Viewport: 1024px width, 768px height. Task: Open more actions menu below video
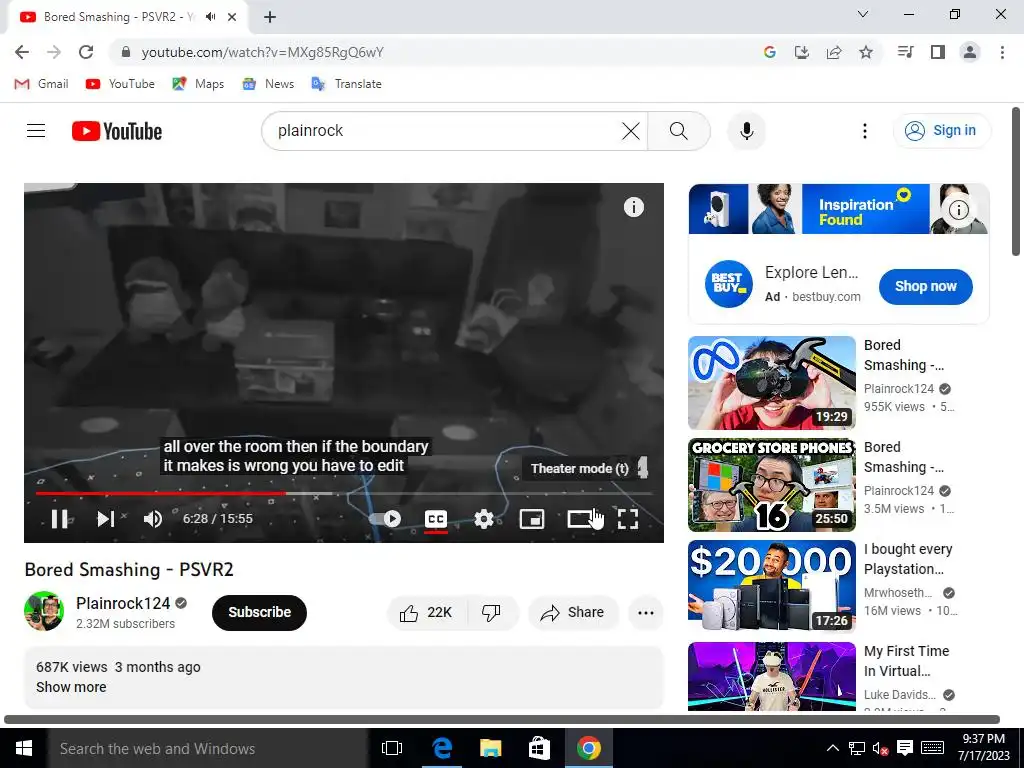[645, 613]
